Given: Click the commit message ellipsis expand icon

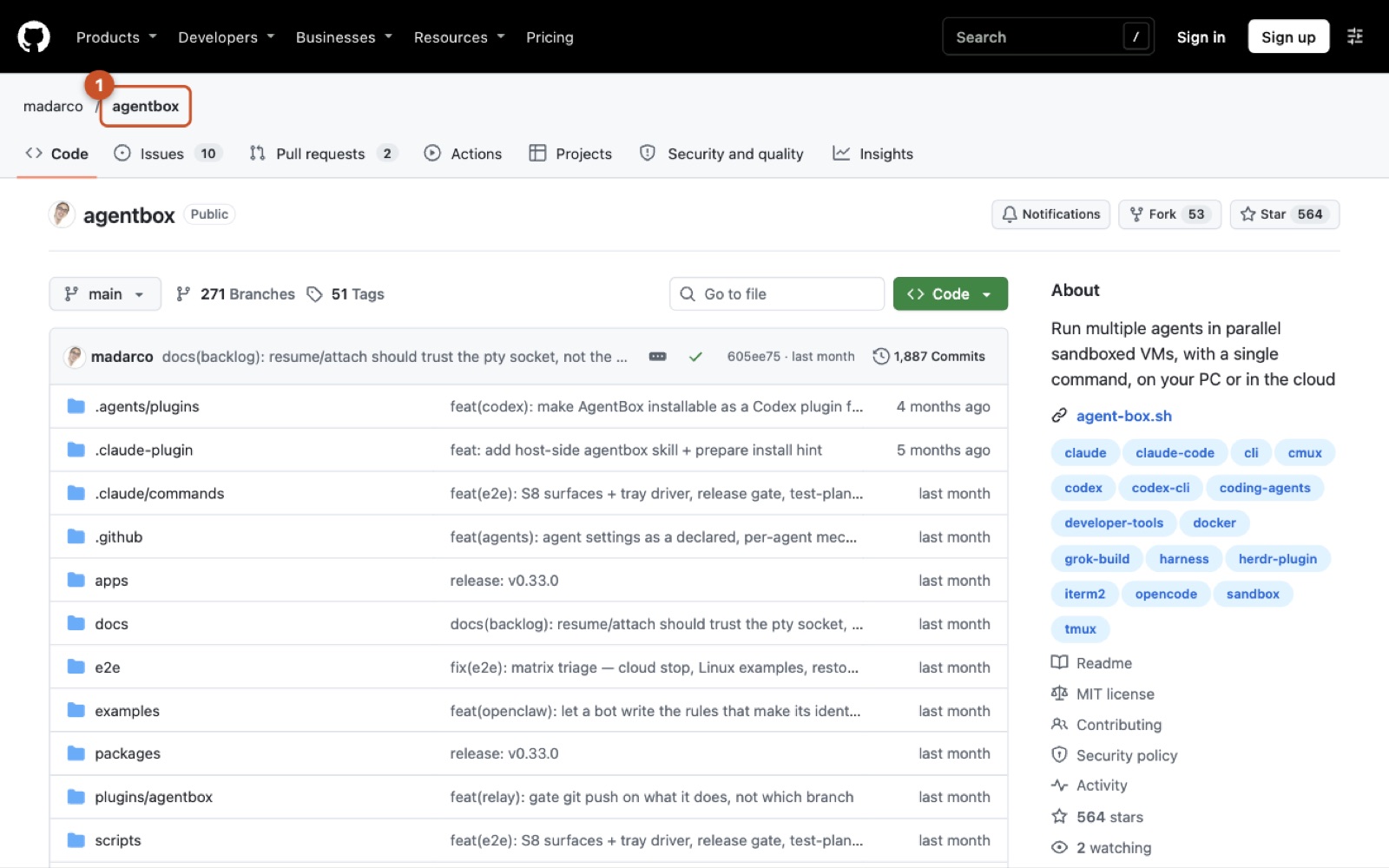Looking at the screenshot, I should point(657,357).
